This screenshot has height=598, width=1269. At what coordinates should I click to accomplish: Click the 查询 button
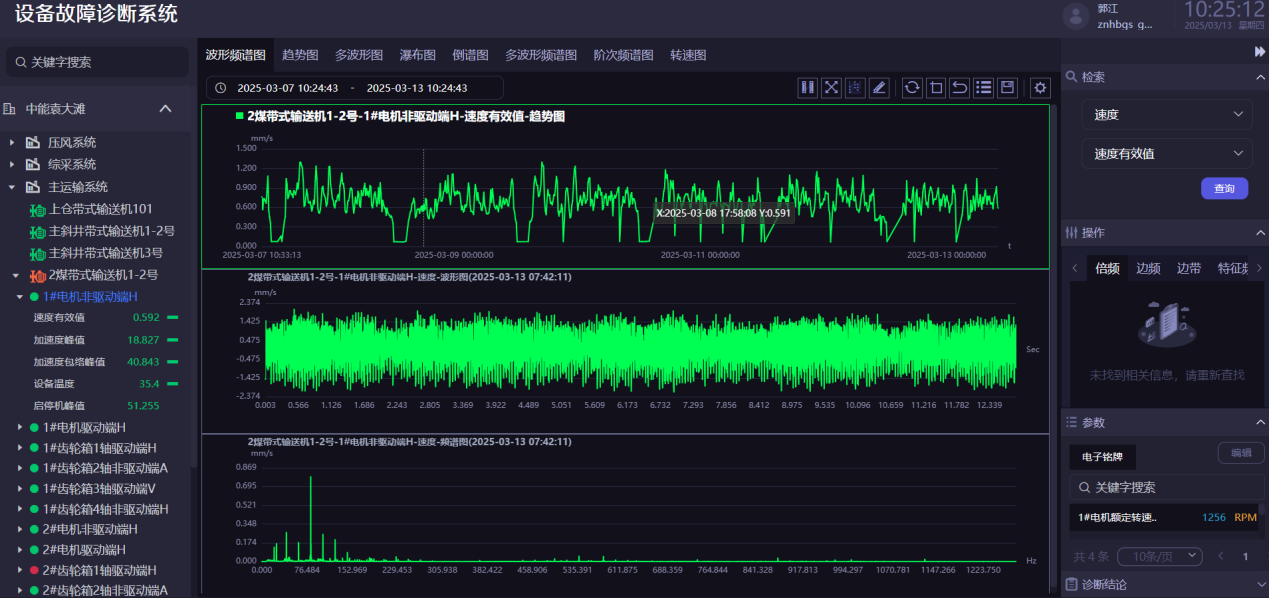tap(1224, 188)
